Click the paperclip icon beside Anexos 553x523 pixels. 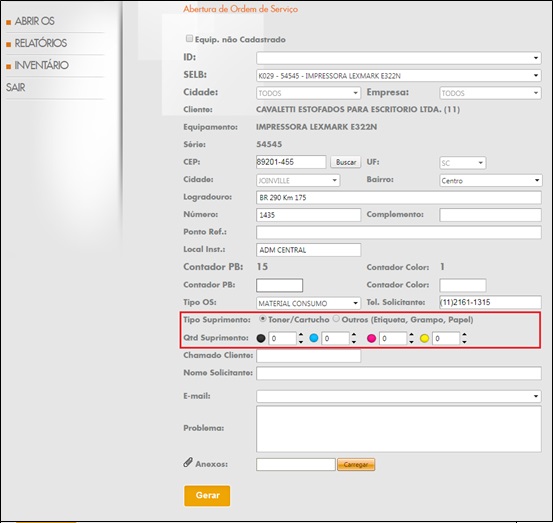[x=188, y=462]
